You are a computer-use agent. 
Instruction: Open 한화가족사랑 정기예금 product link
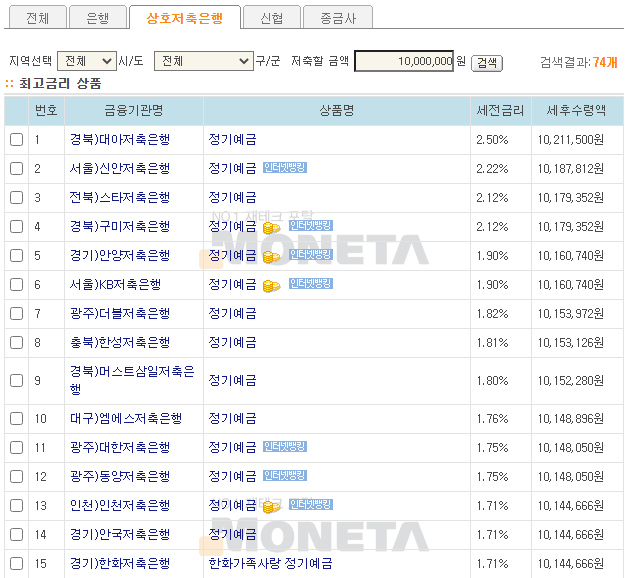coord(270,564)
